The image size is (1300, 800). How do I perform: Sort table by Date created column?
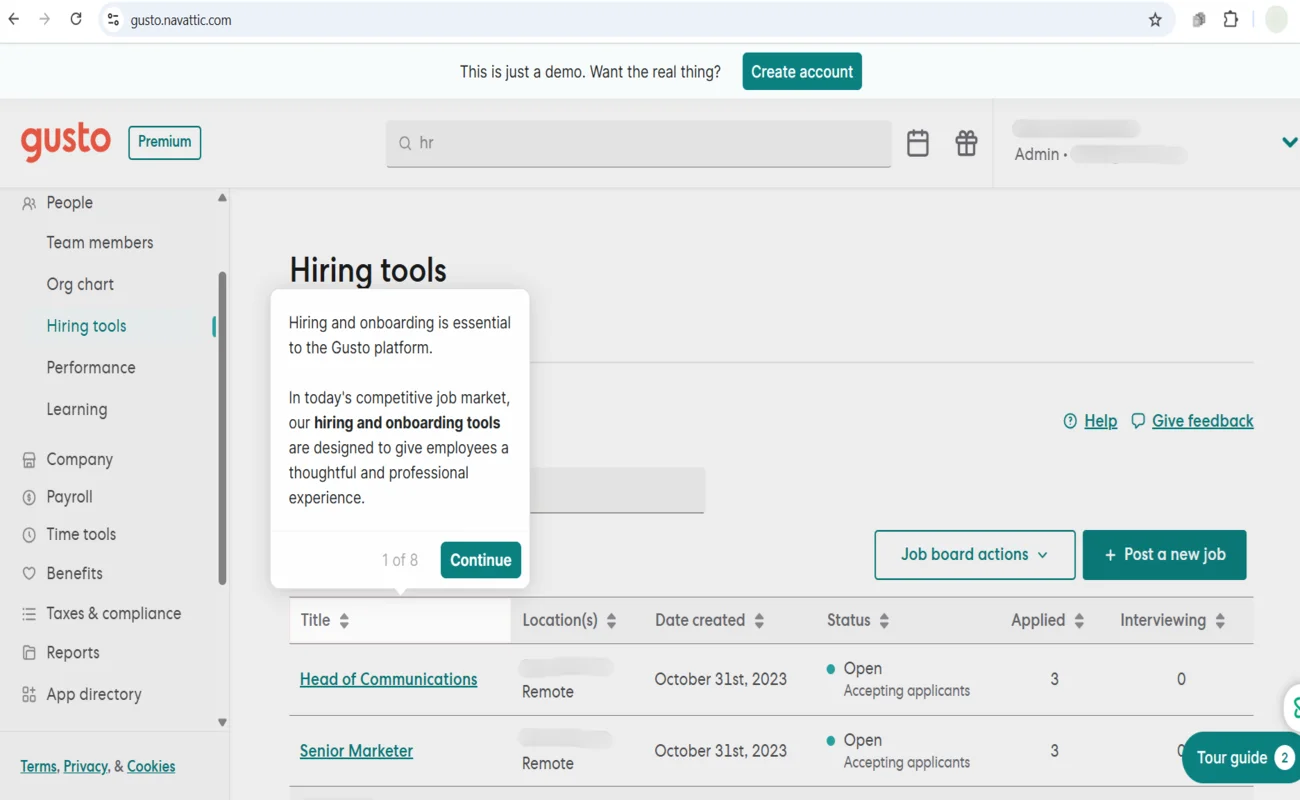(x=759, y=621)
